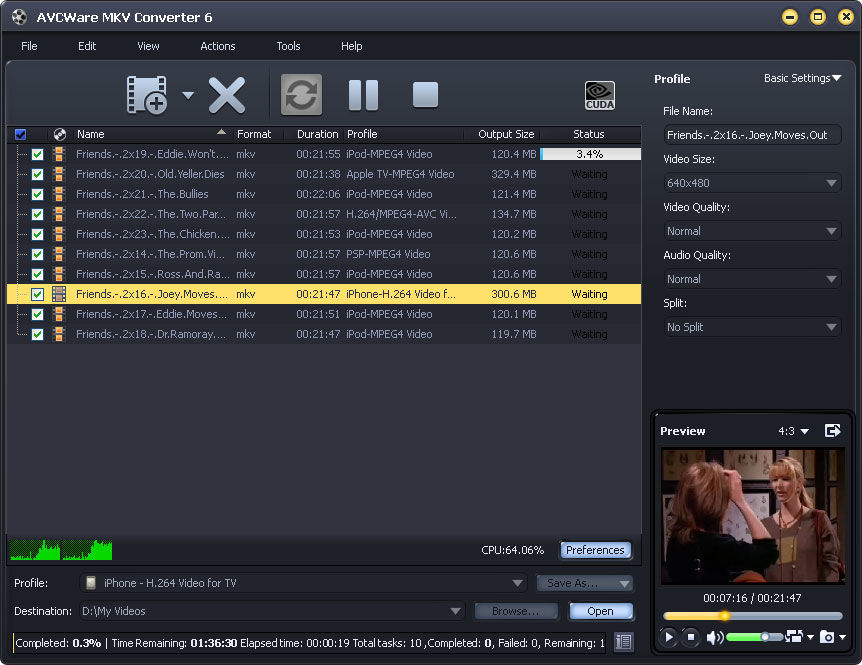Uncheck the 2x15 Ross.And.Ra checkbox

coord(37,274)
